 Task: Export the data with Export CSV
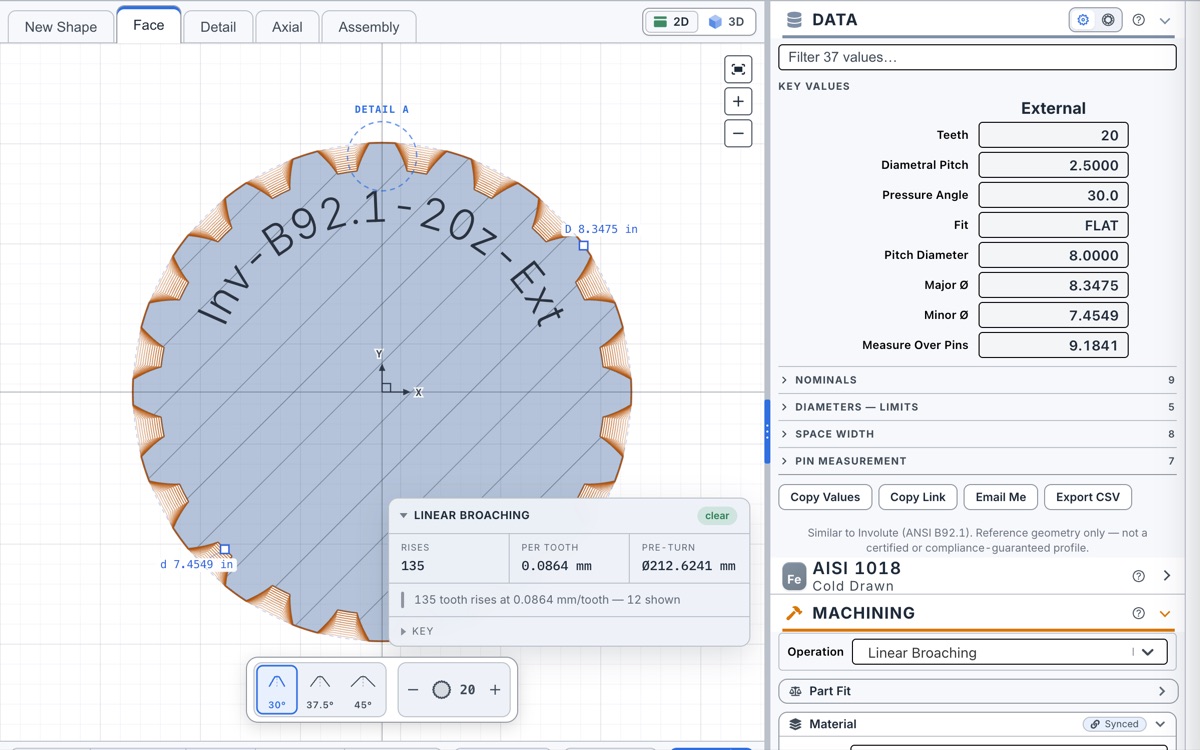click(1088, 497)
